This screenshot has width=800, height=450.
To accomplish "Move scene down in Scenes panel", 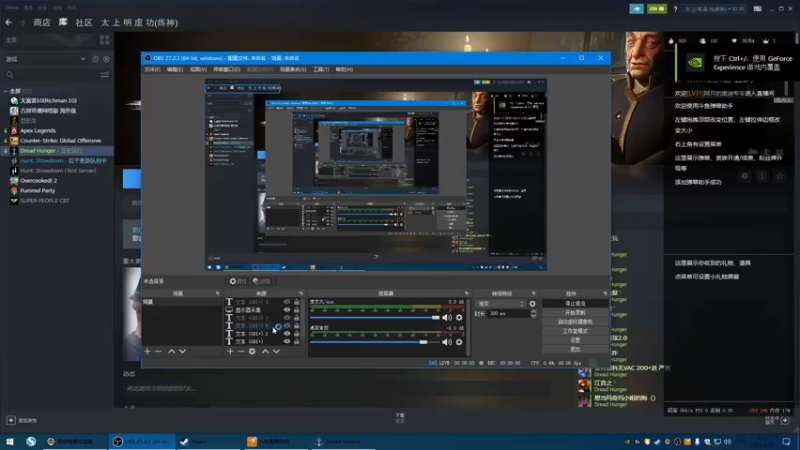I will pos(182,351).
